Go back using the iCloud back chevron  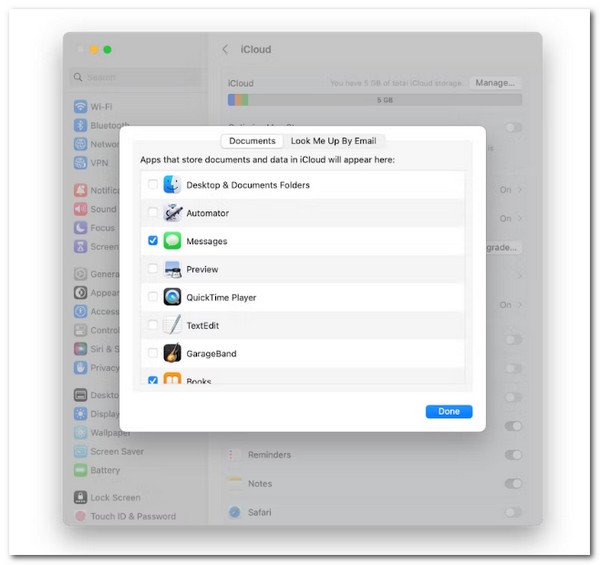click(225, 49)
